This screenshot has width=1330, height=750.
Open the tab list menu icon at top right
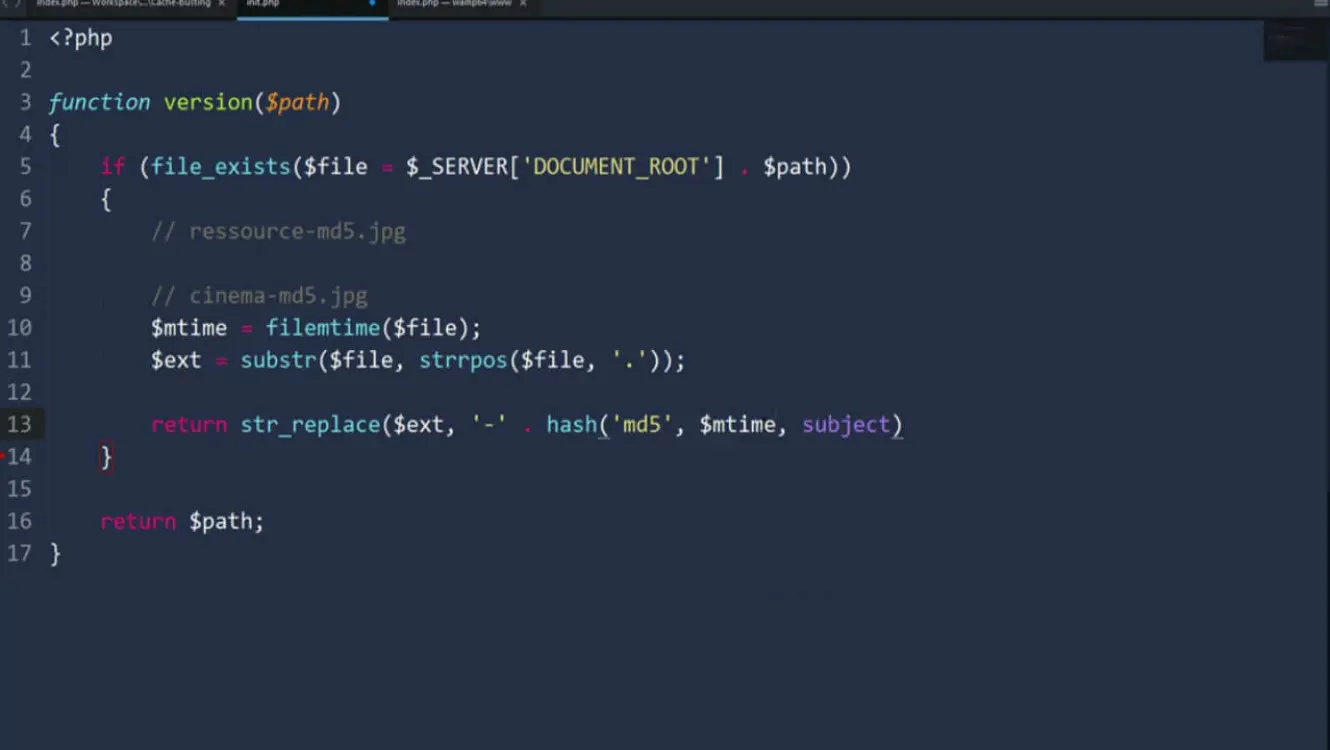click(1320, 5)
